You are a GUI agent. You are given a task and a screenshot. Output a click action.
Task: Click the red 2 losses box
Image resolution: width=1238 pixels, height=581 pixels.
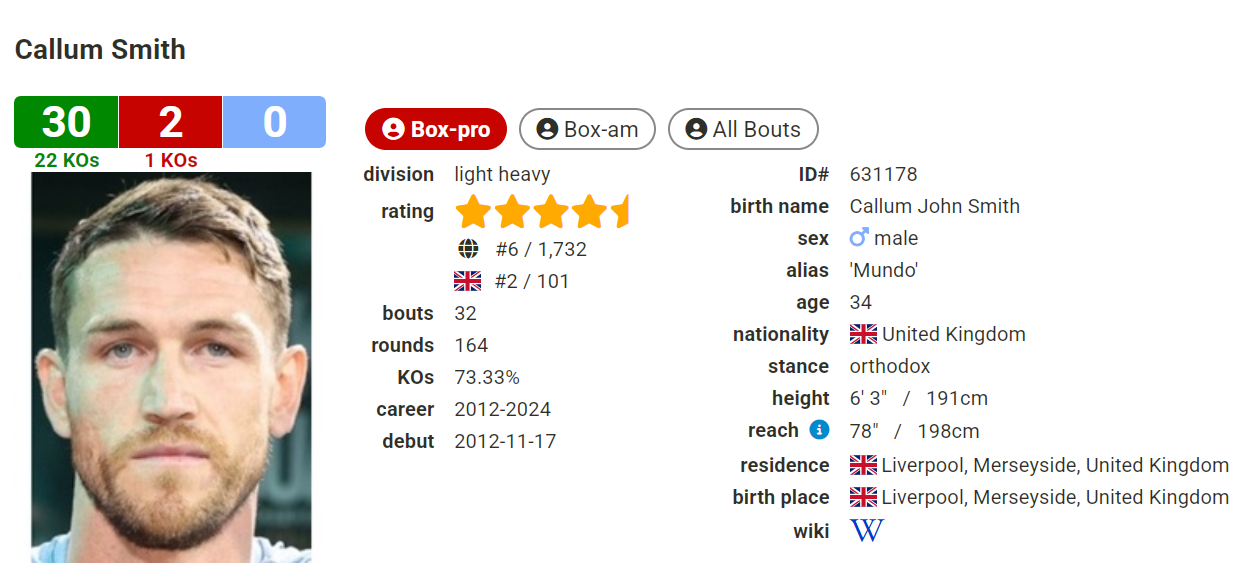click(171, 122)
